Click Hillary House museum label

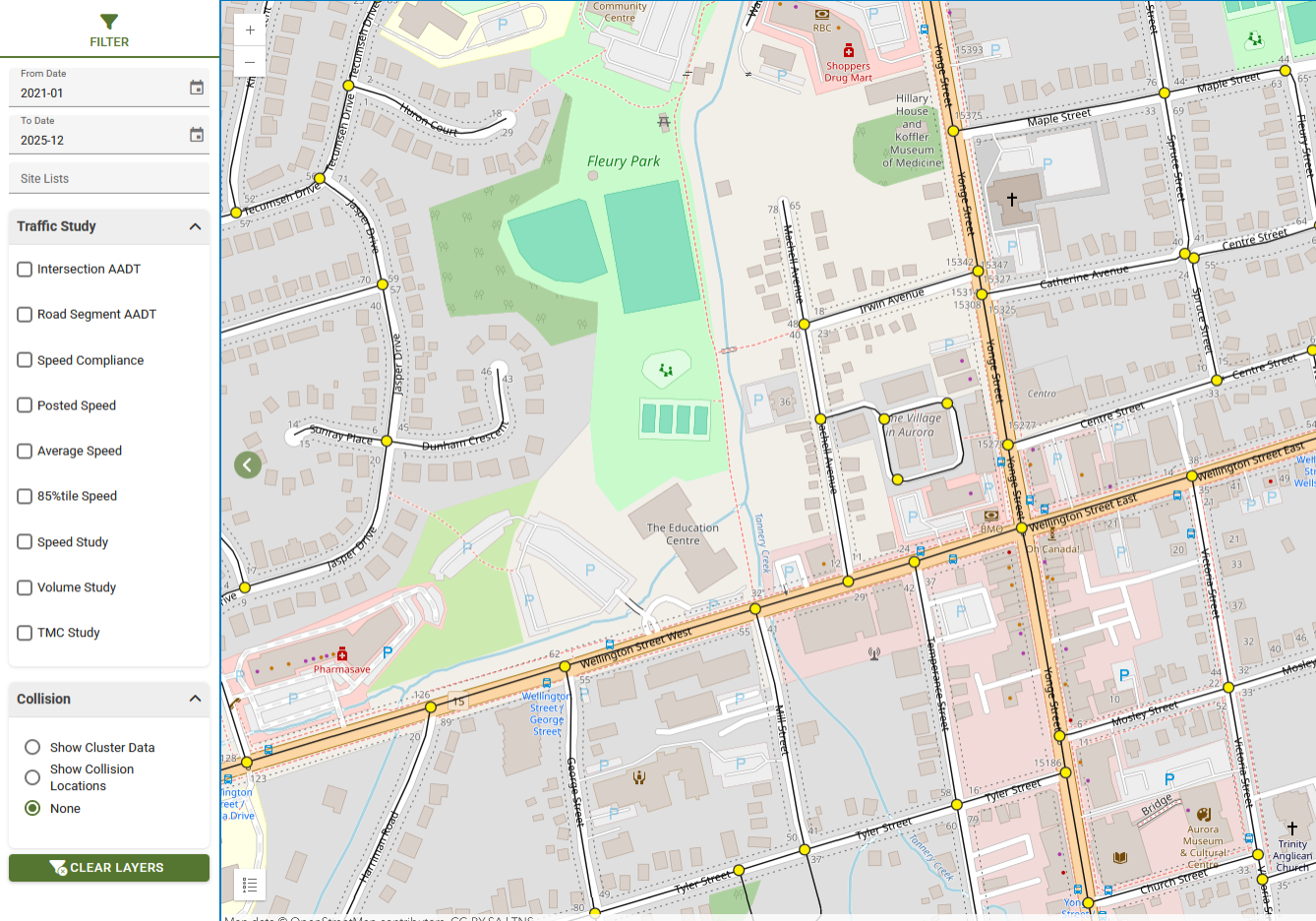(x=912, y=131)
